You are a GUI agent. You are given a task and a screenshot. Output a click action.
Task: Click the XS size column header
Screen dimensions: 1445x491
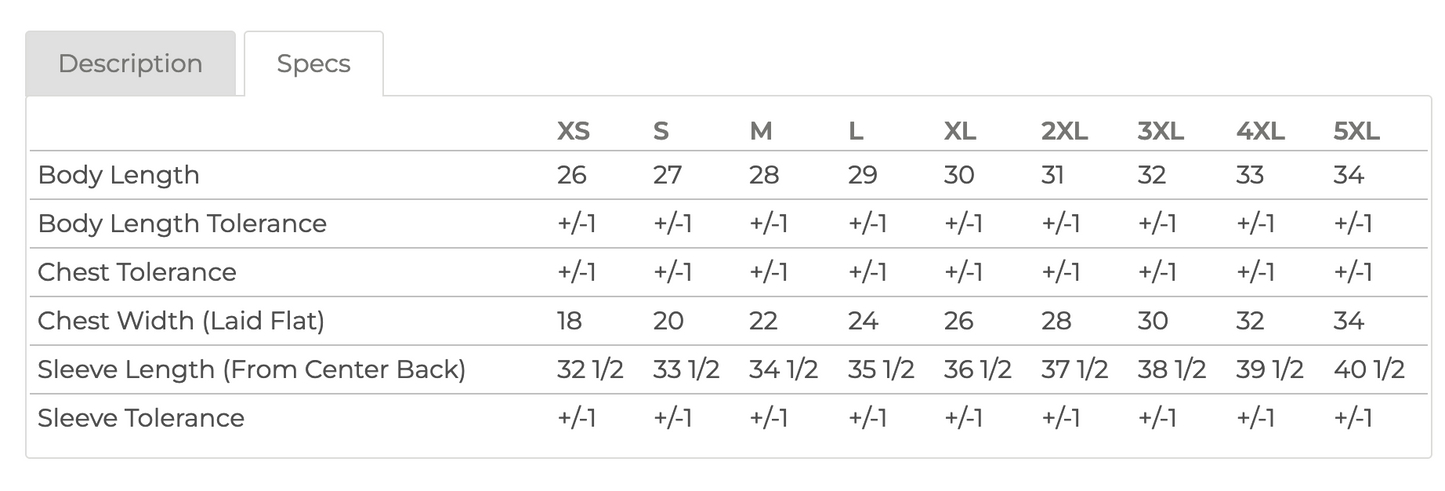(x=573, y=131)
